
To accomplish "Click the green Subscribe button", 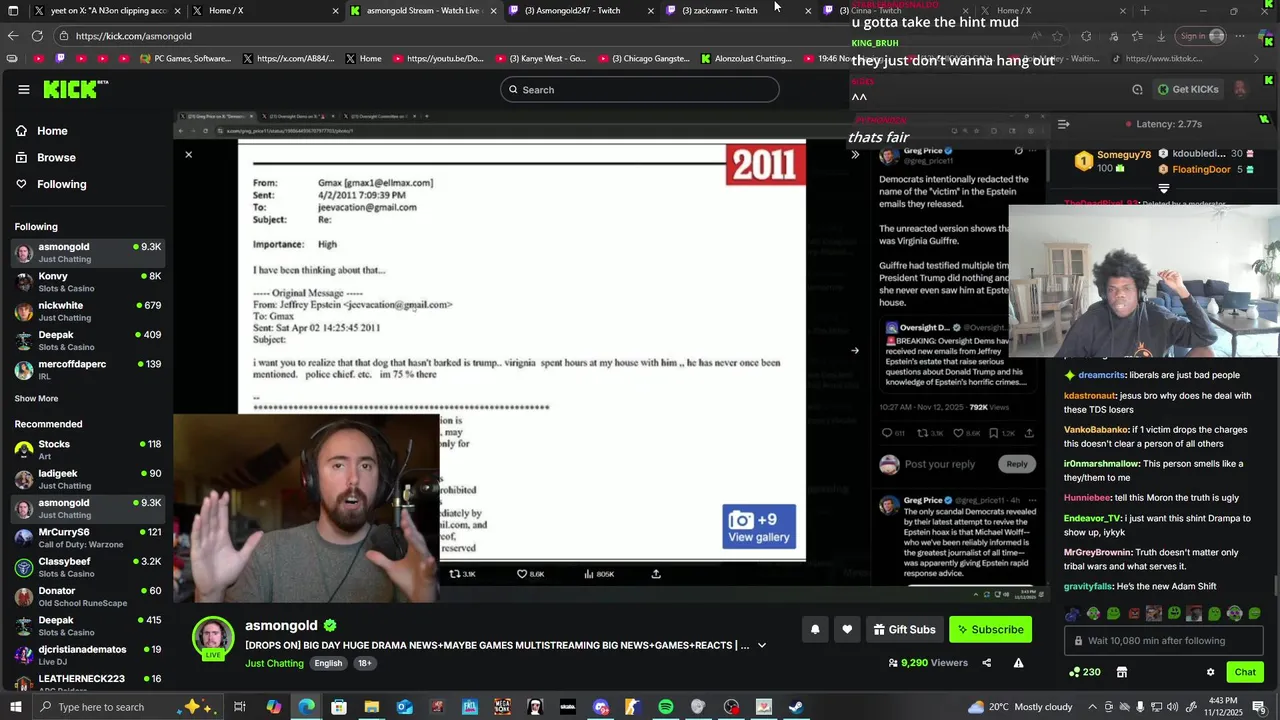I will [990, 630].
